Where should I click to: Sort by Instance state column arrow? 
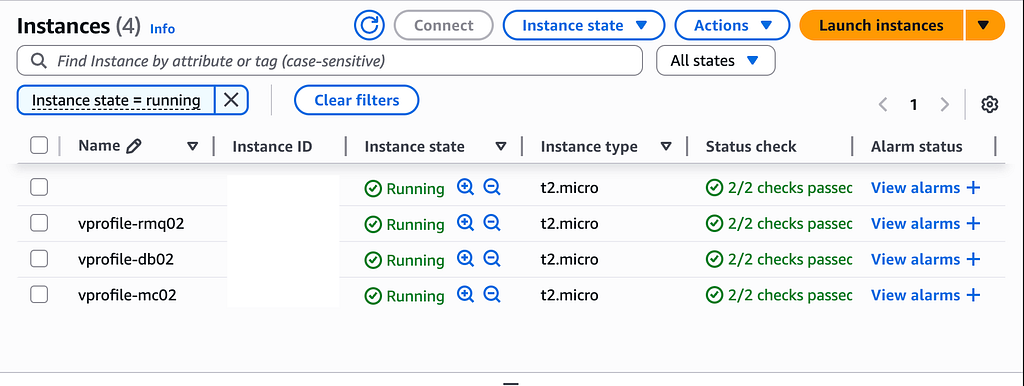(500, 147)
